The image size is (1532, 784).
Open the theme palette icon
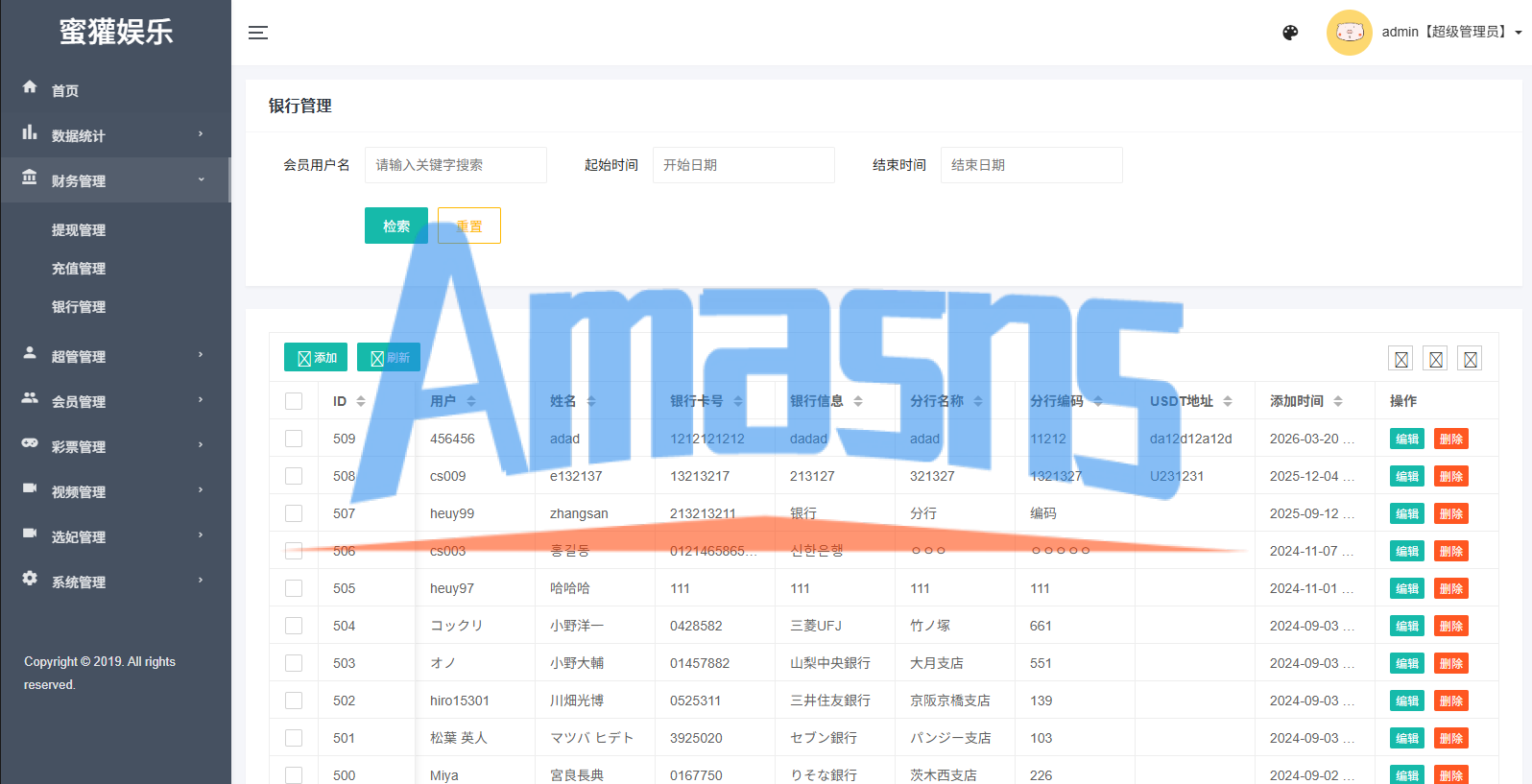[x=1290, y=33]
